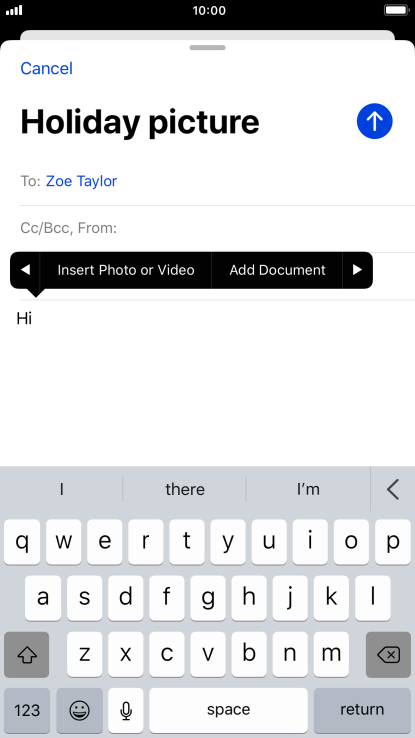The height and width of the screenshot is (738, 415).
Task: Switch to the 123 numeric keyboard
Action: [27, 709]
